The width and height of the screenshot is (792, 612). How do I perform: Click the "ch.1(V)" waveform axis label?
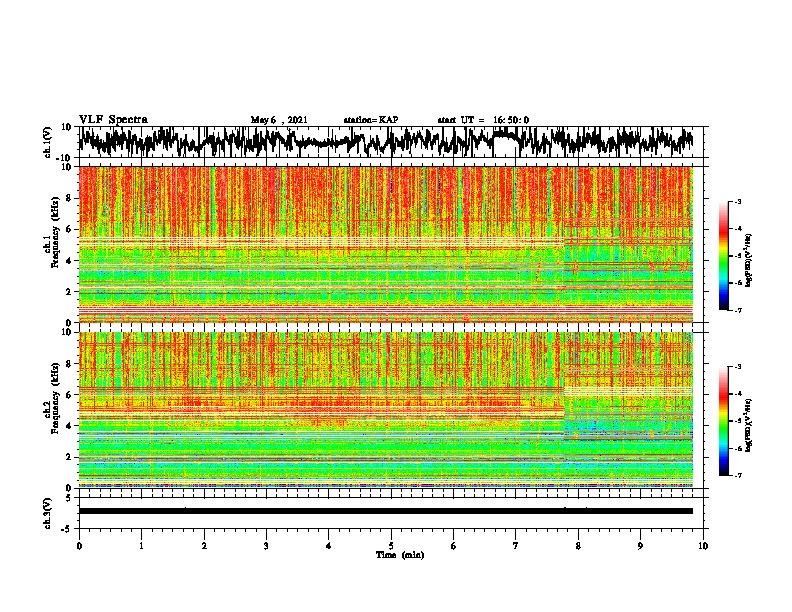48,142
